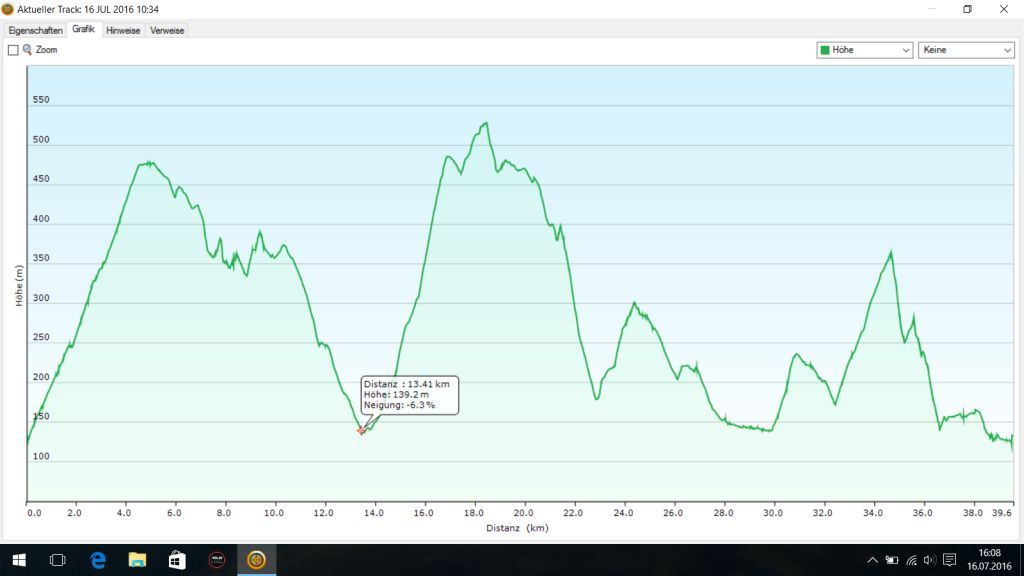Open the Action Center notifications icon
1024x576 pixels.
(x=950, y=560)
